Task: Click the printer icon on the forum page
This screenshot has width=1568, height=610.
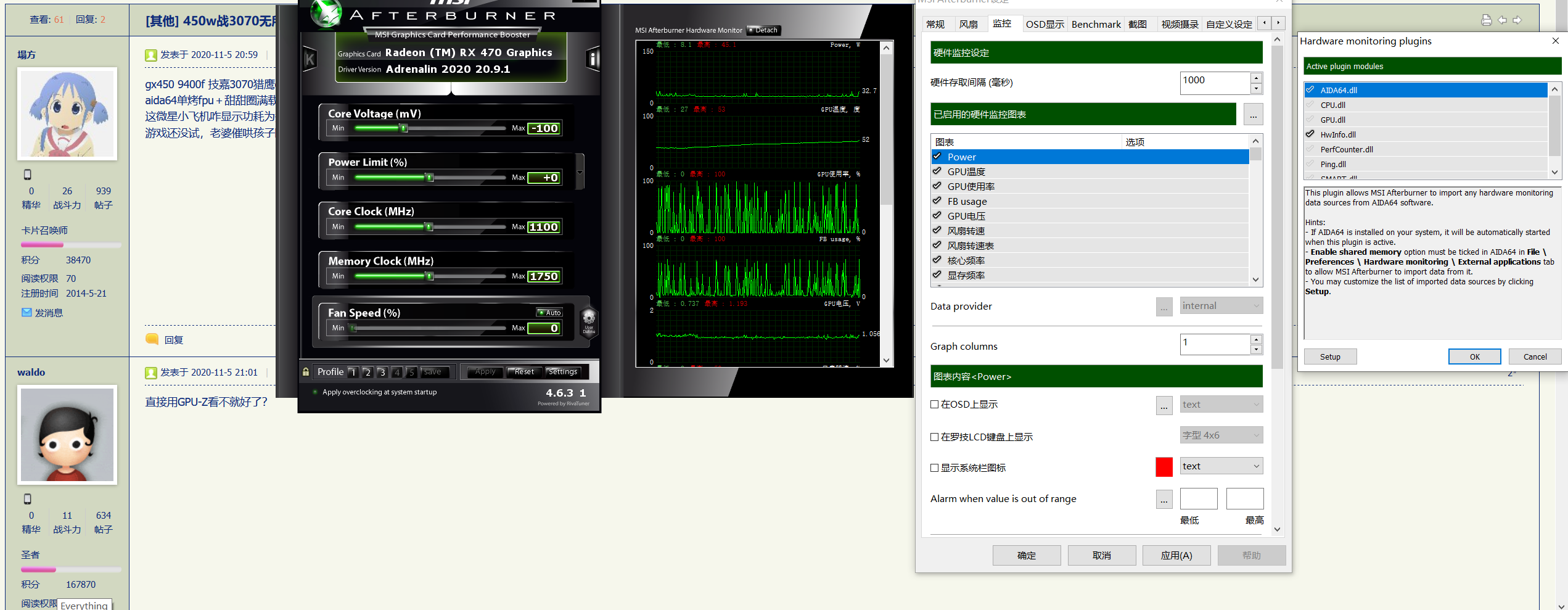Action: (x=1487, y=20)
